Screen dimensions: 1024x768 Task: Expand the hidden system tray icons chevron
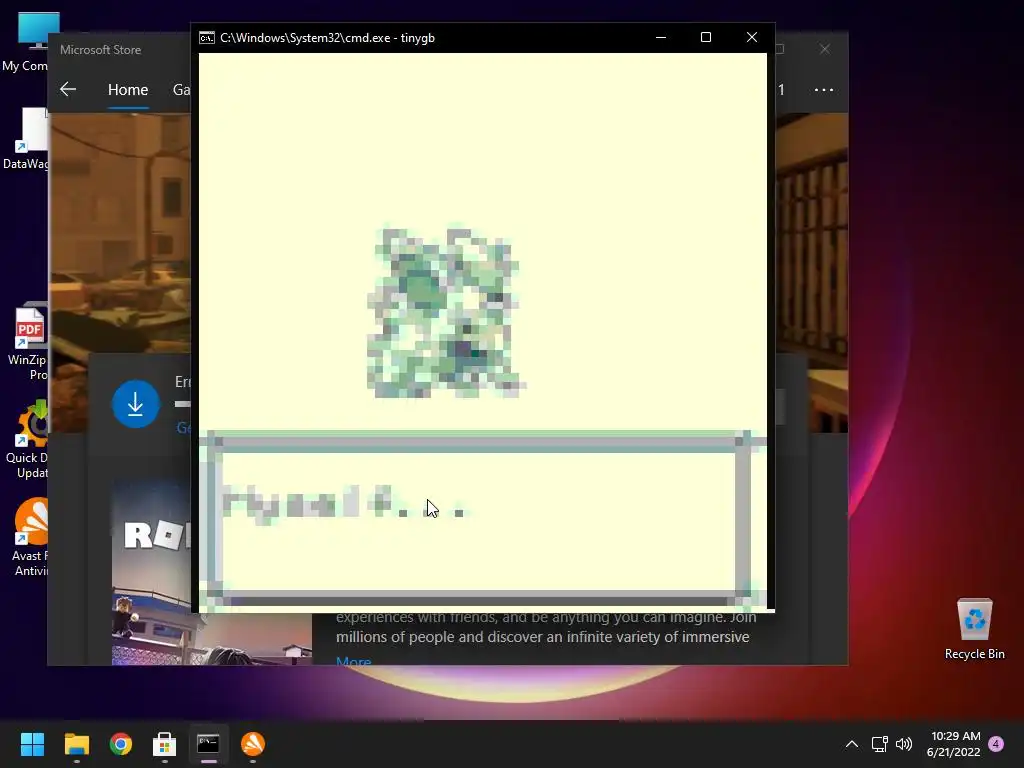(x=852, y=744)
